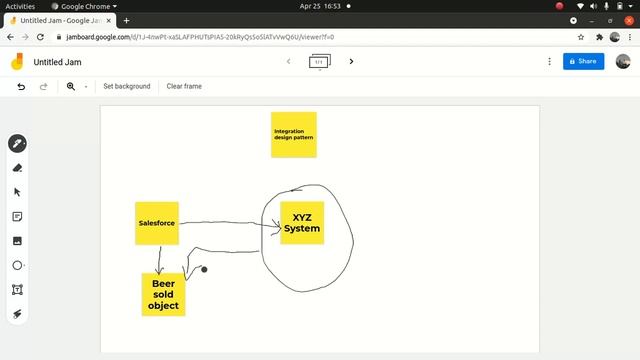
Task: Open a new Chrome tab
Action: [x=127, y=20]
